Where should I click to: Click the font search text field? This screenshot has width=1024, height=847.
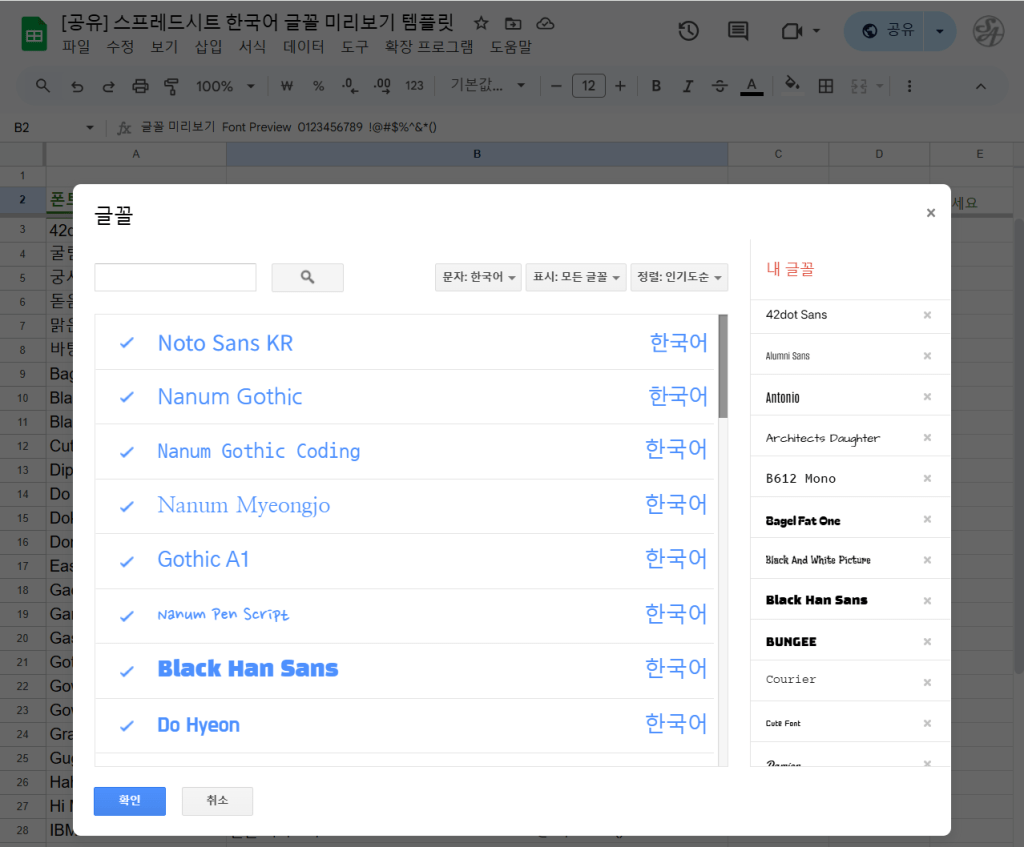click(x=175, y=277)
